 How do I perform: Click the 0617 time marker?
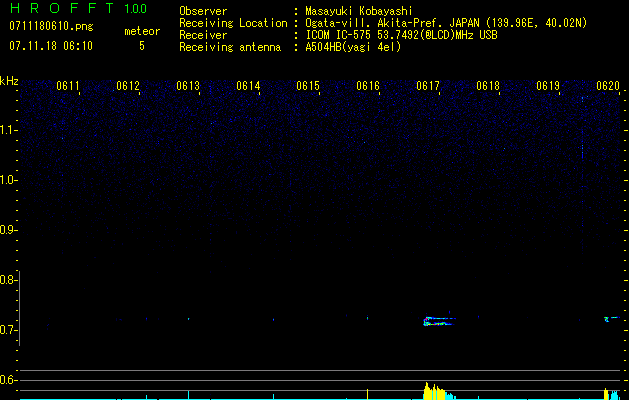click(428, 86)
